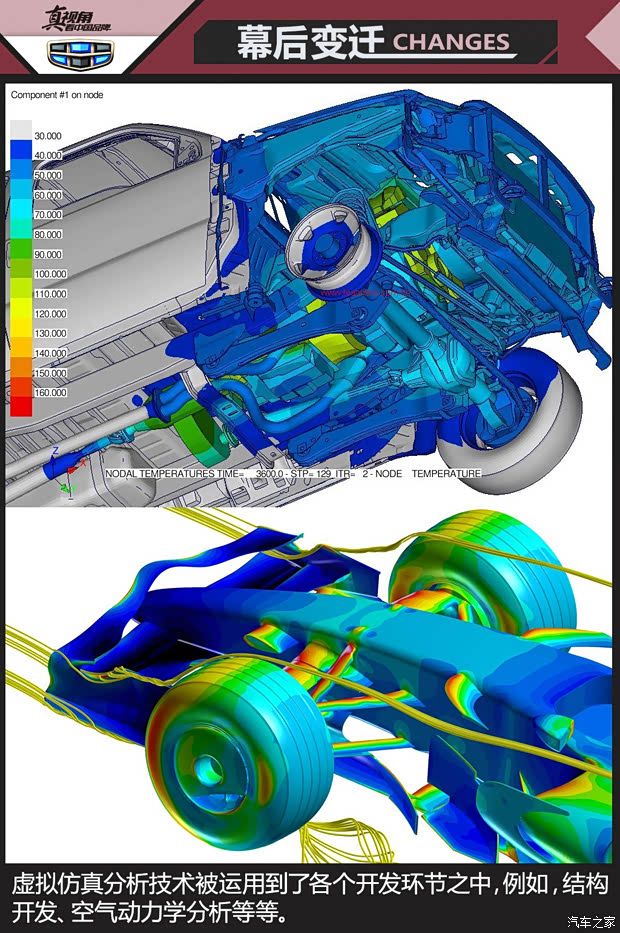This screenshot has height=933, width=620.
Task: Pick the green 90.000 legend color
Action: coord(20,249)
